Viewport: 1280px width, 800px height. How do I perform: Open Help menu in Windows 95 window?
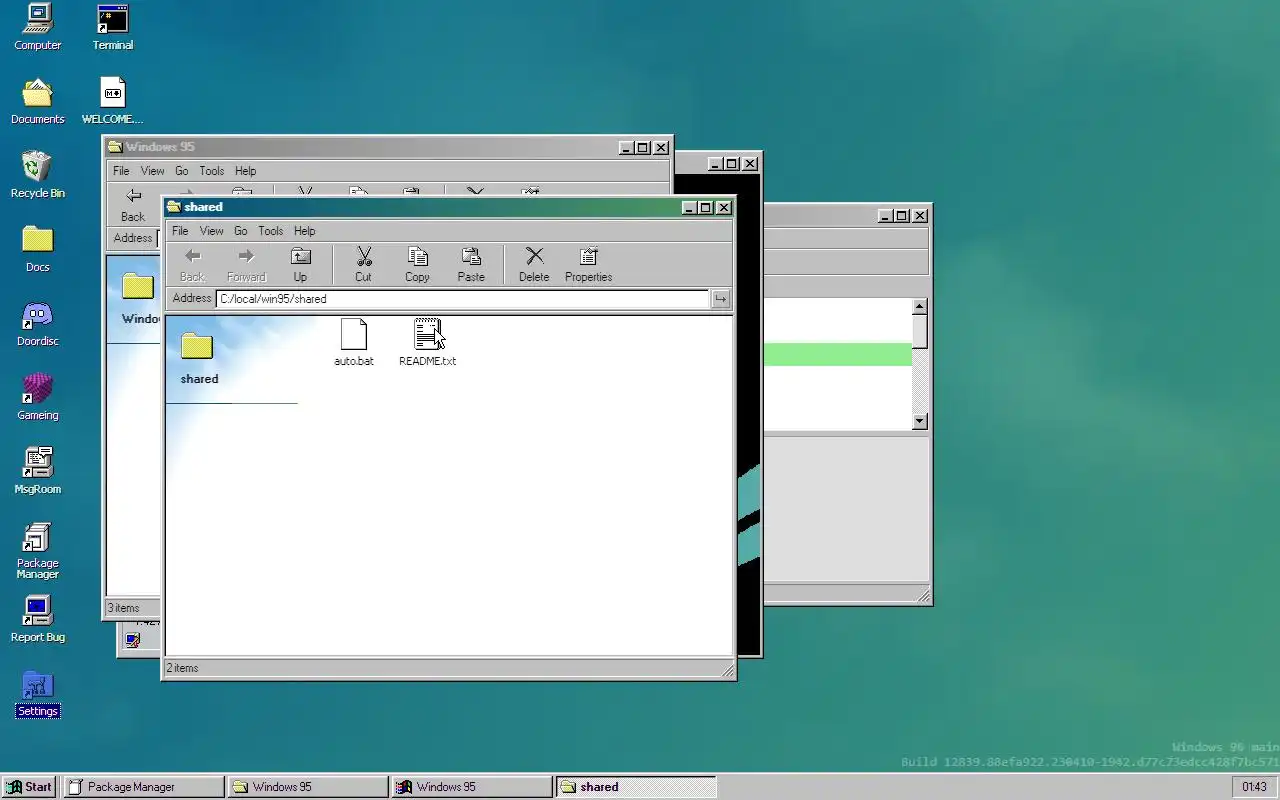click(x=245, y=171)
